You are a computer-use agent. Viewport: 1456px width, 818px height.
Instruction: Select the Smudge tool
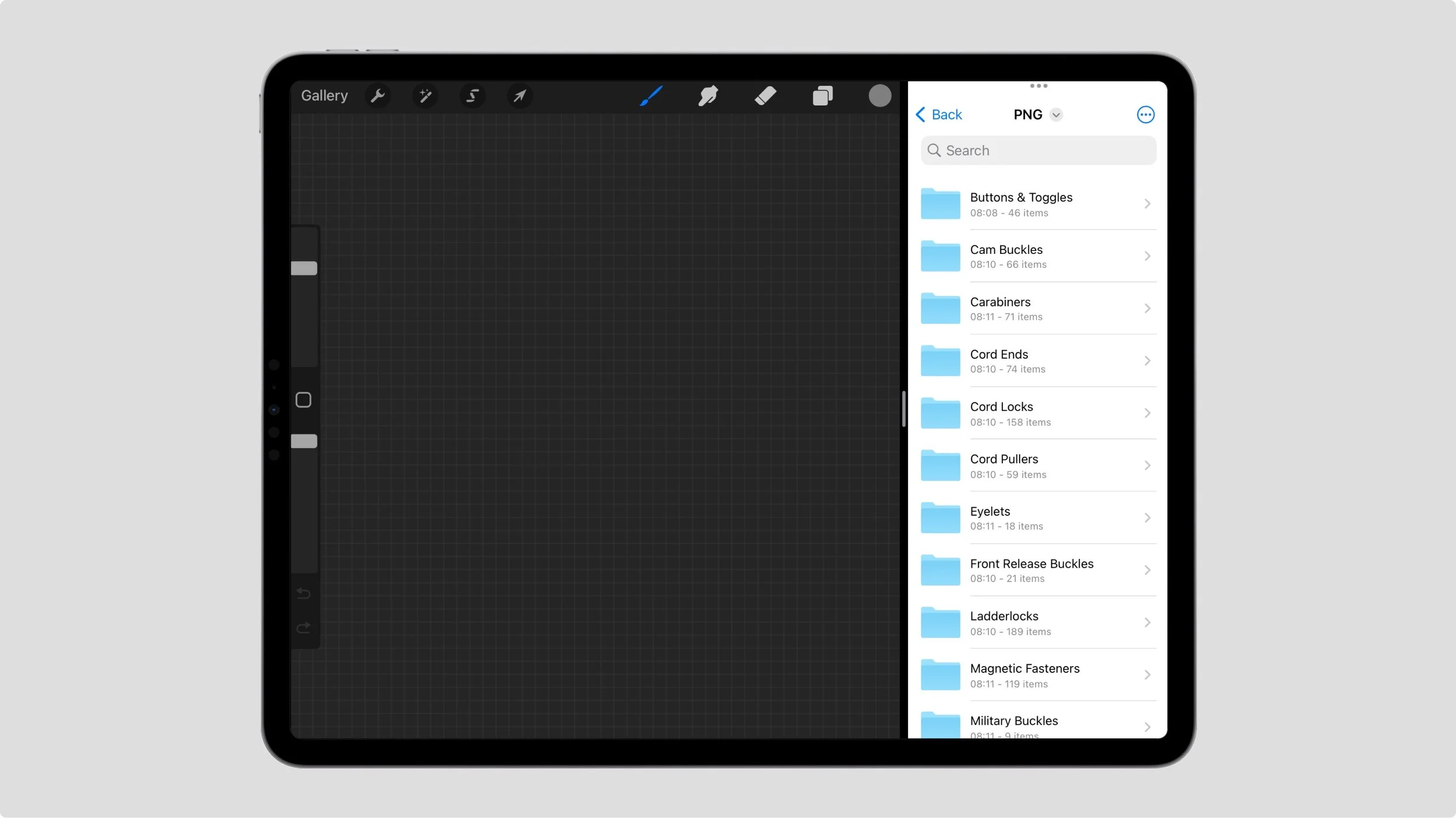(x=708, y=95)
